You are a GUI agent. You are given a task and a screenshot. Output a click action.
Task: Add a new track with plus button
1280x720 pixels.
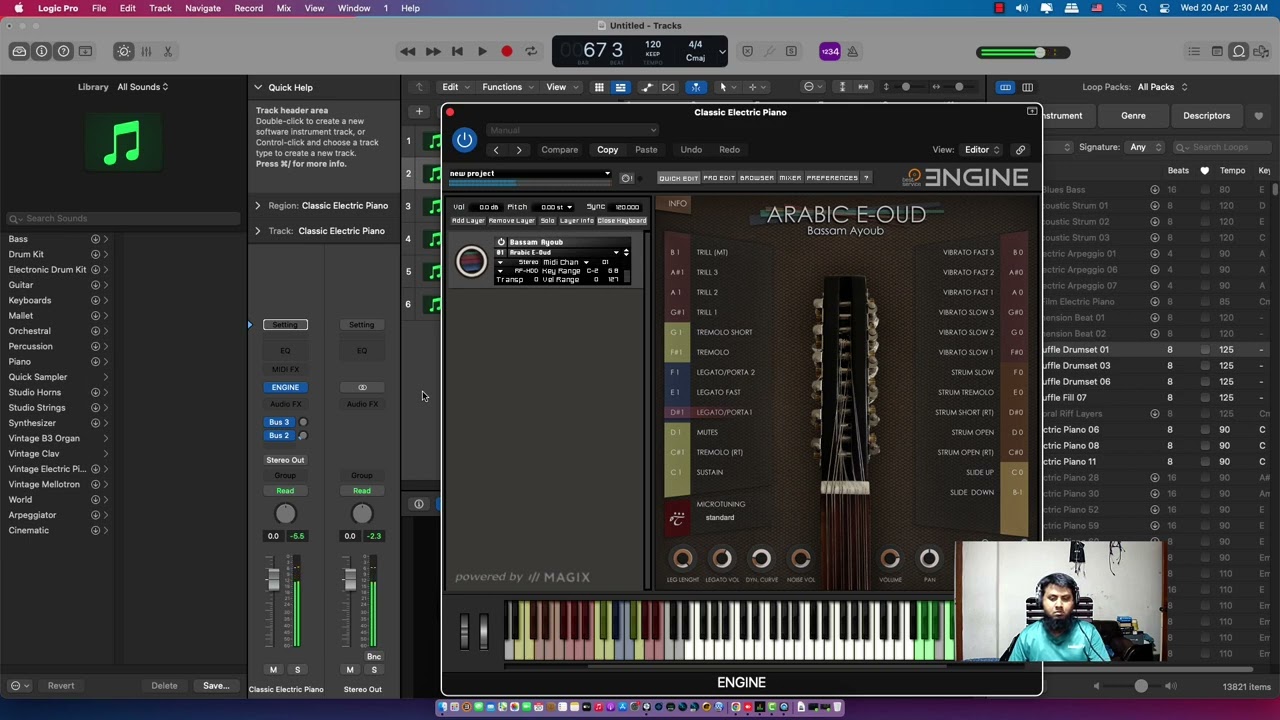tap(420, 111)
